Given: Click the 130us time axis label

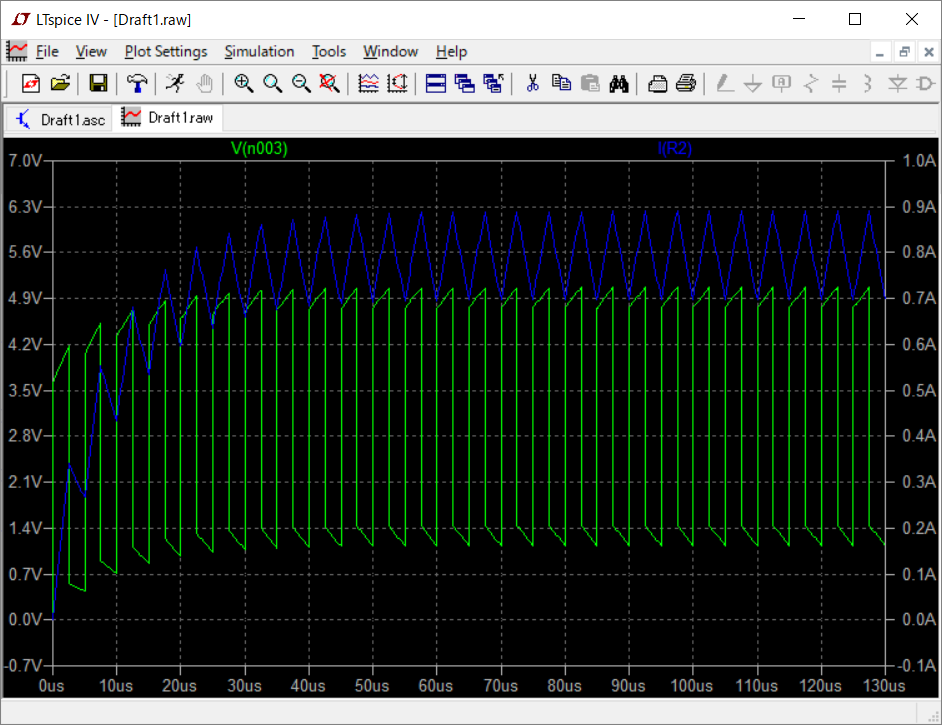Looking at the screenshot, I should click(884, 686).
